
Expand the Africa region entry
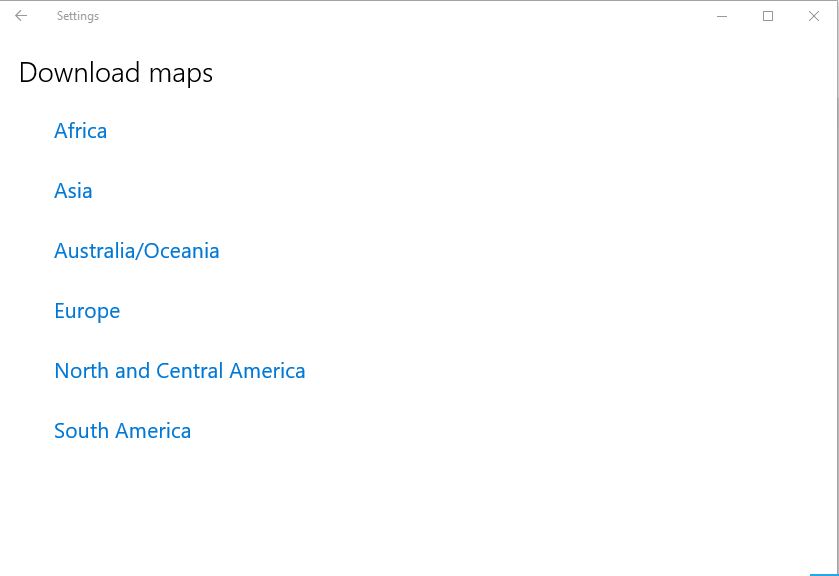(x=80, y=130)
